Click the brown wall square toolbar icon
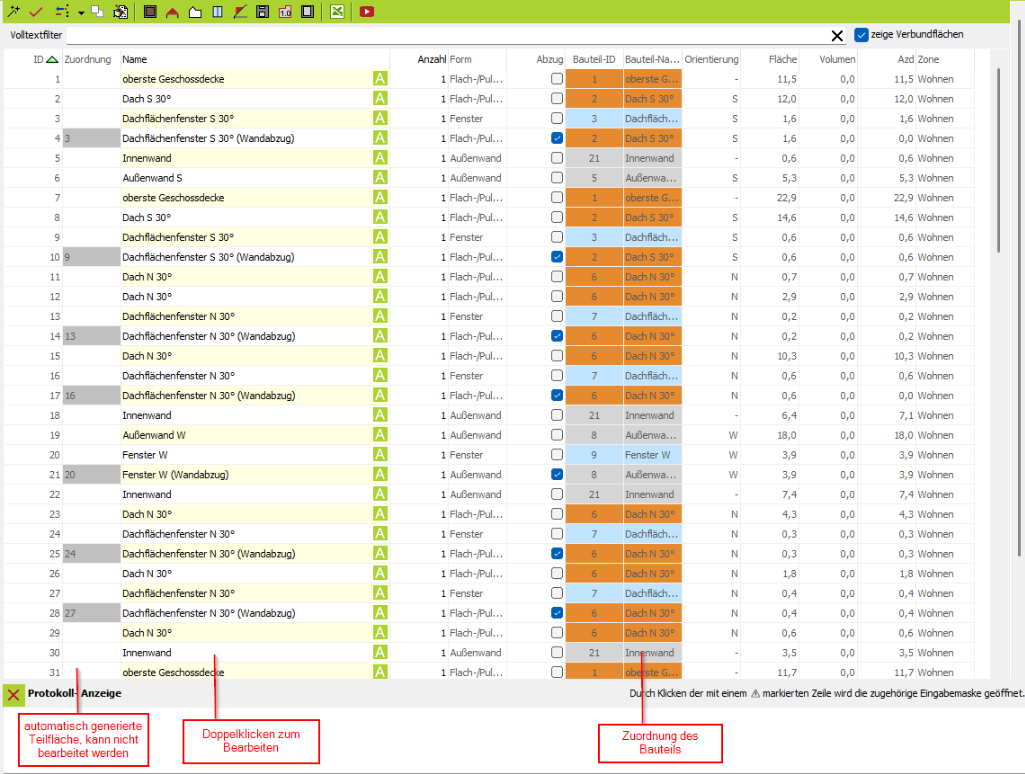 tap(150, 12)
